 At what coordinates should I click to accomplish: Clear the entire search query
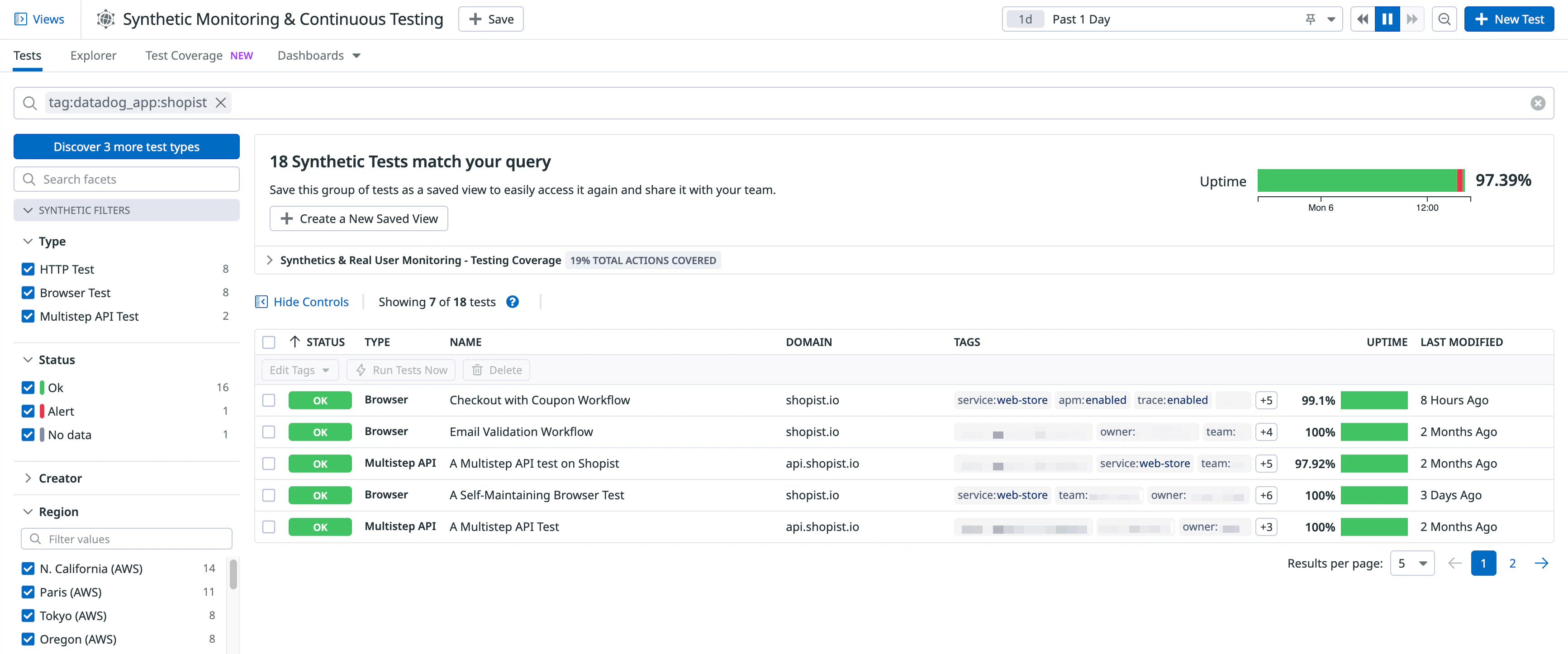click(1538, 103)
